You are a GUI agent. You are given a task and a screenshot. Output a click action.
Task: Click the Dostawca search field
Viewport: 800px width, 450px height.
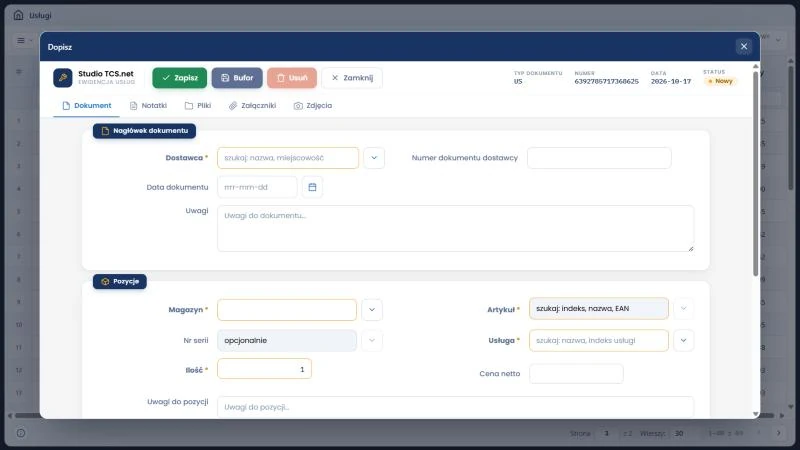point(288,158)
